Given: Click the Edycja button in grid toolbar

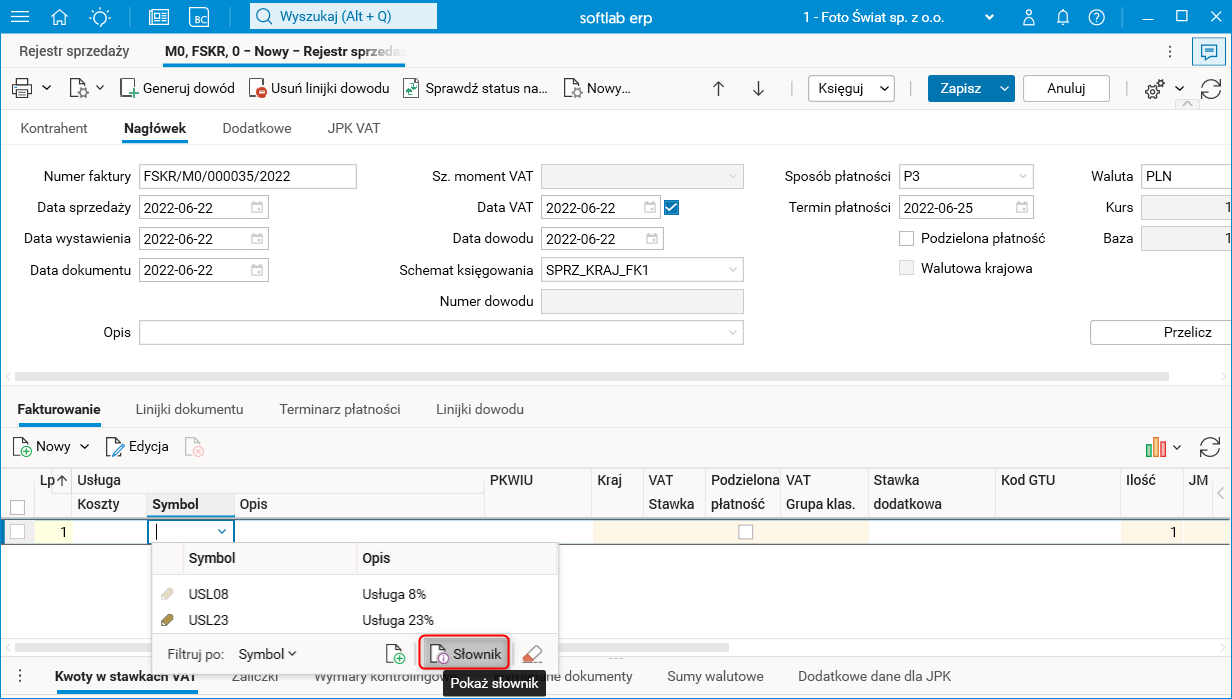Looking at the screenshot, I should tap(138, 446).
